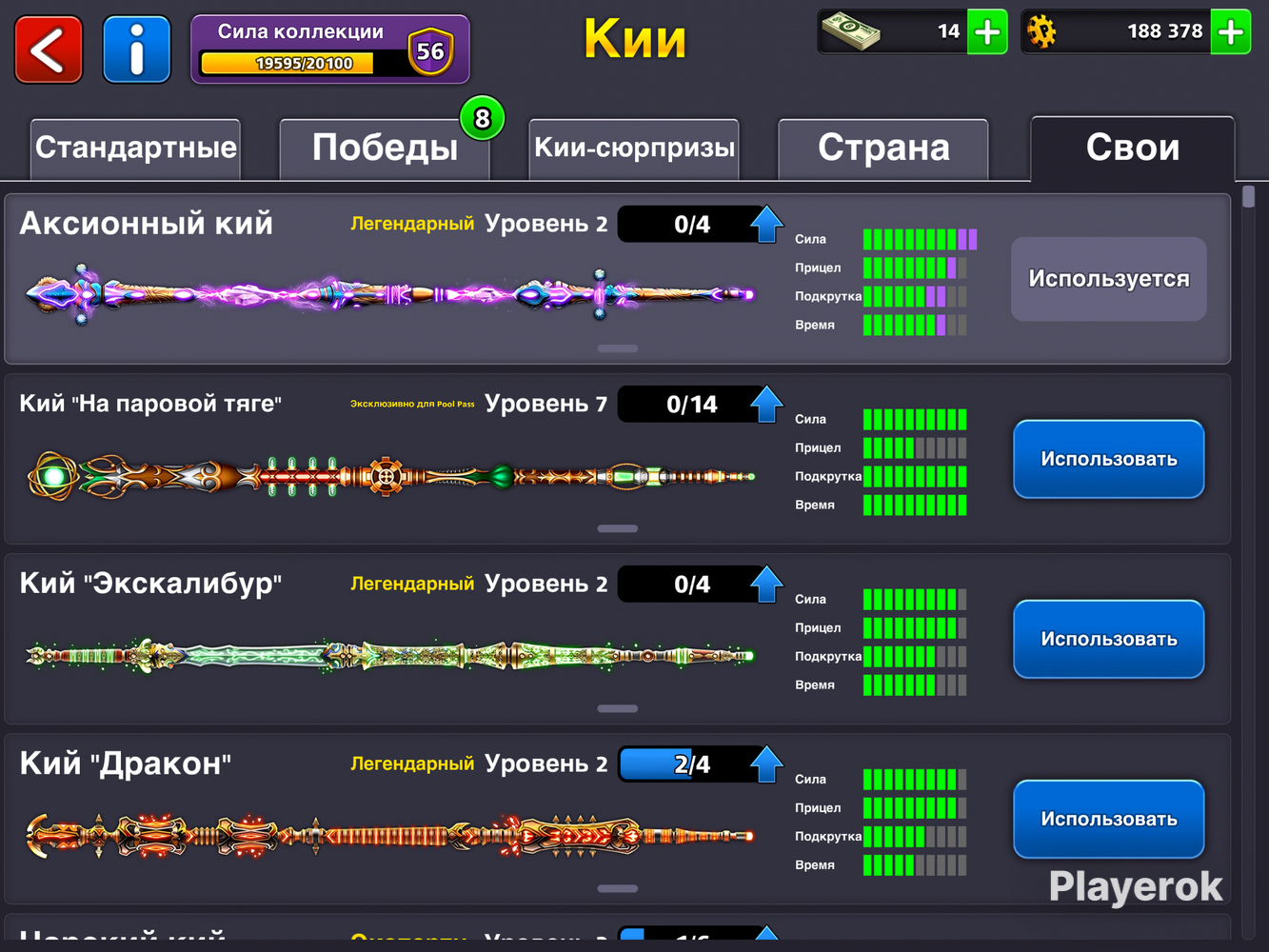Tap the Pool Pass exclusive label
The width and height of the screenshot is (1269, 952).
coord(412,404)
